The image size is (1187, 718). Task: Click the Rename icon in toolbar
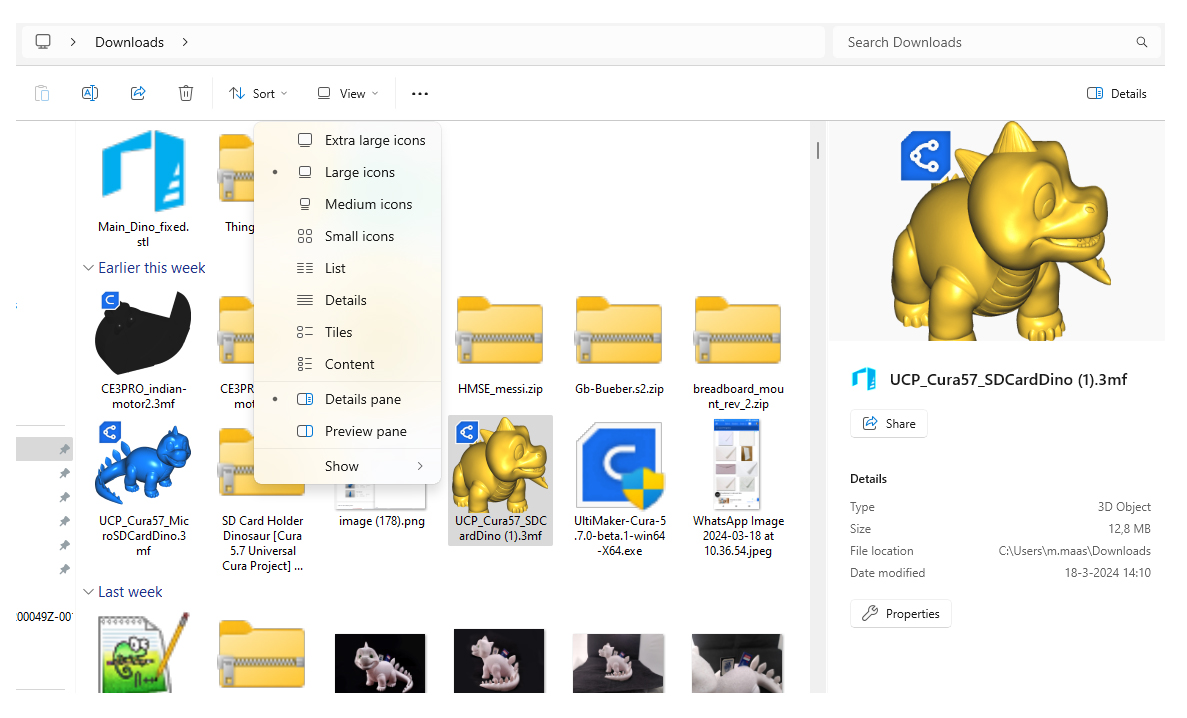click(x=90, y=93)
